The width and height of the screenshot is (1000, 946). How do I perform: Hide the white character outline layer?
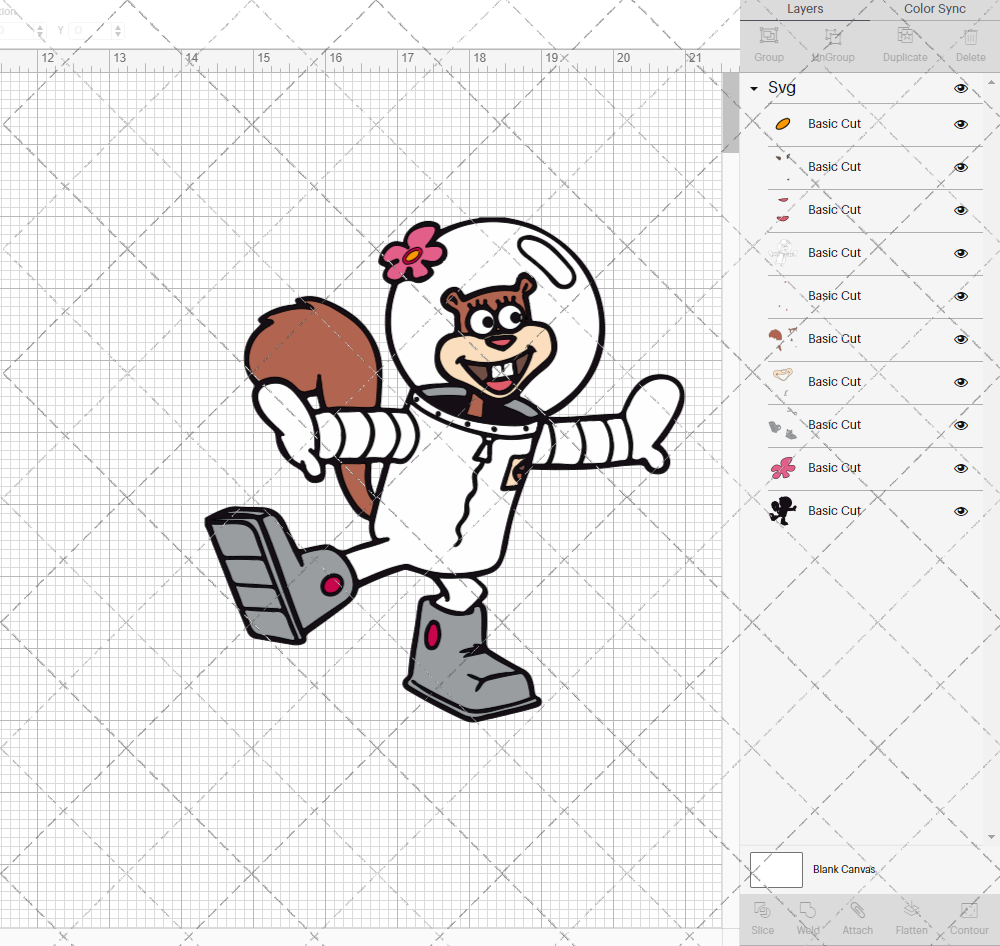pyautogui.click(x=960, y=253)
